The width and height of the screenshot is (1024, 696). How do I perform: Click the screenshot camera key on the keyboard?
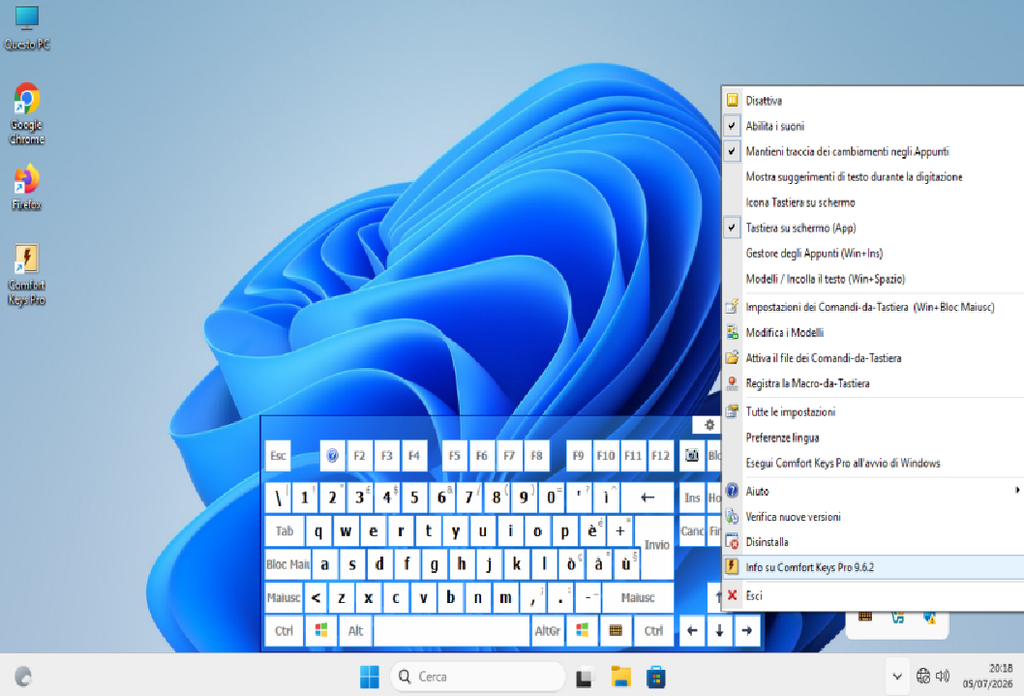[692, 456]
